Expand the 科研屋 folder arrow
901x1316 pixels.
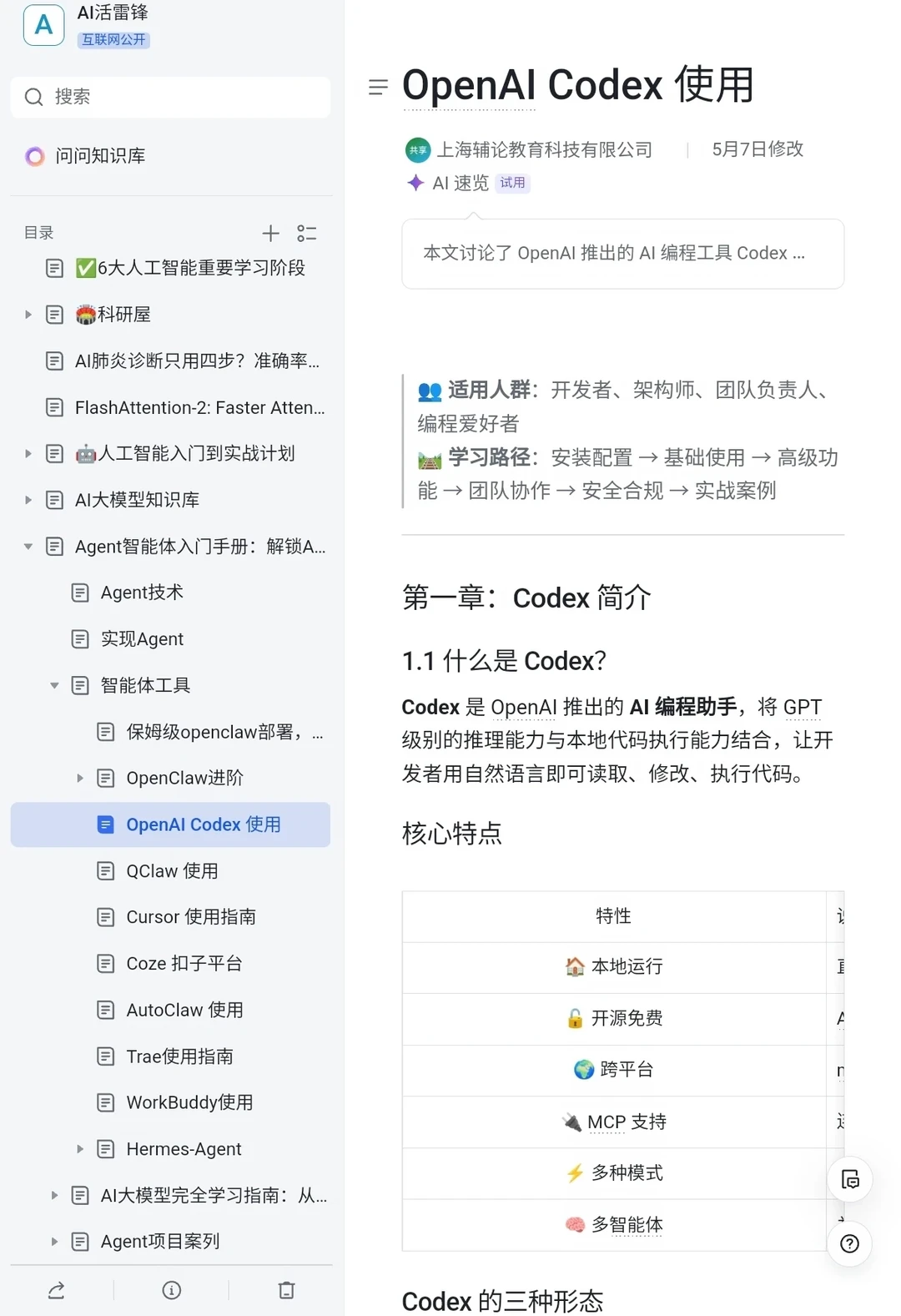pos(28,315)
